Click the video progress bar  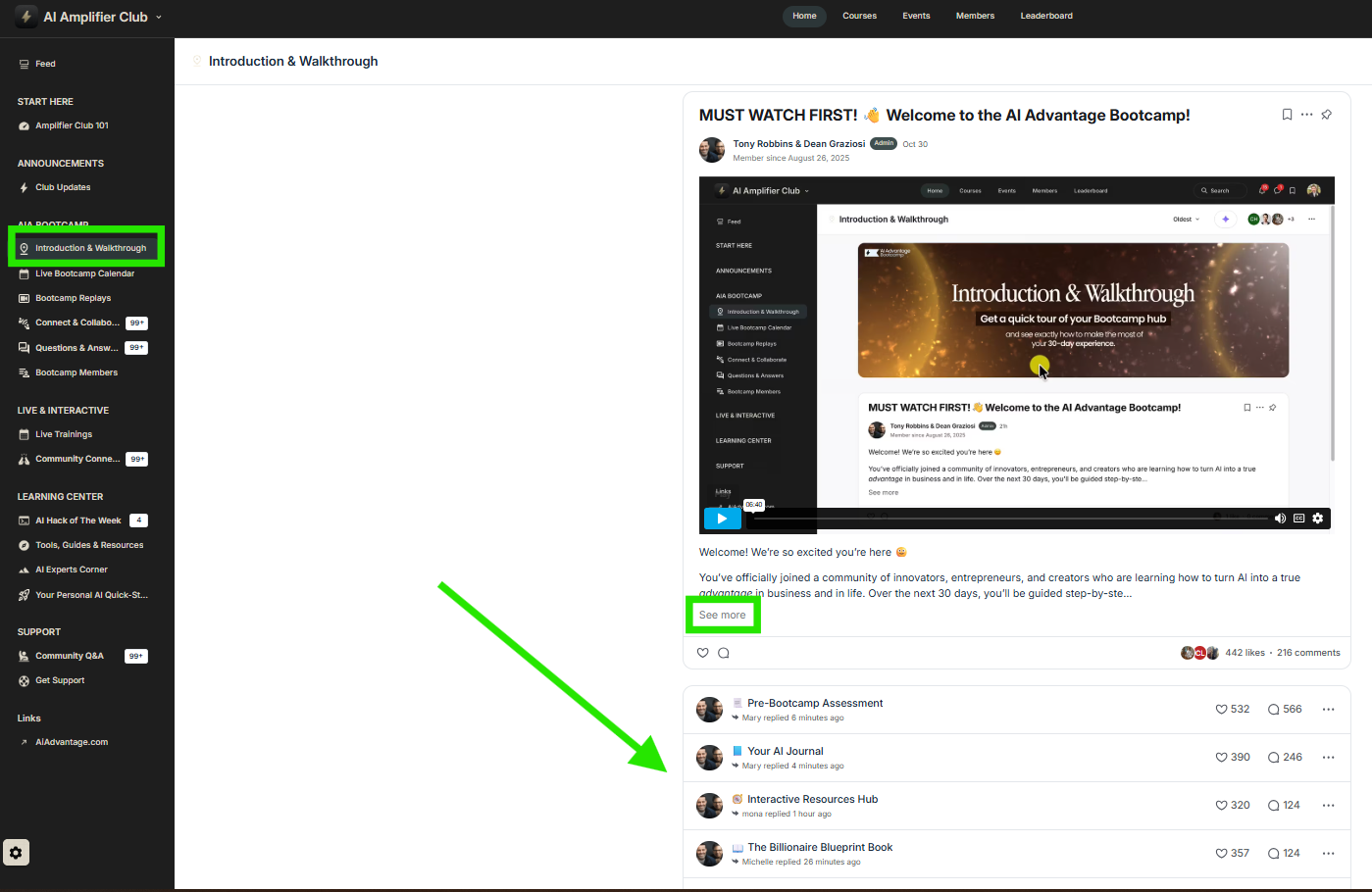[x=1008, y=519]
